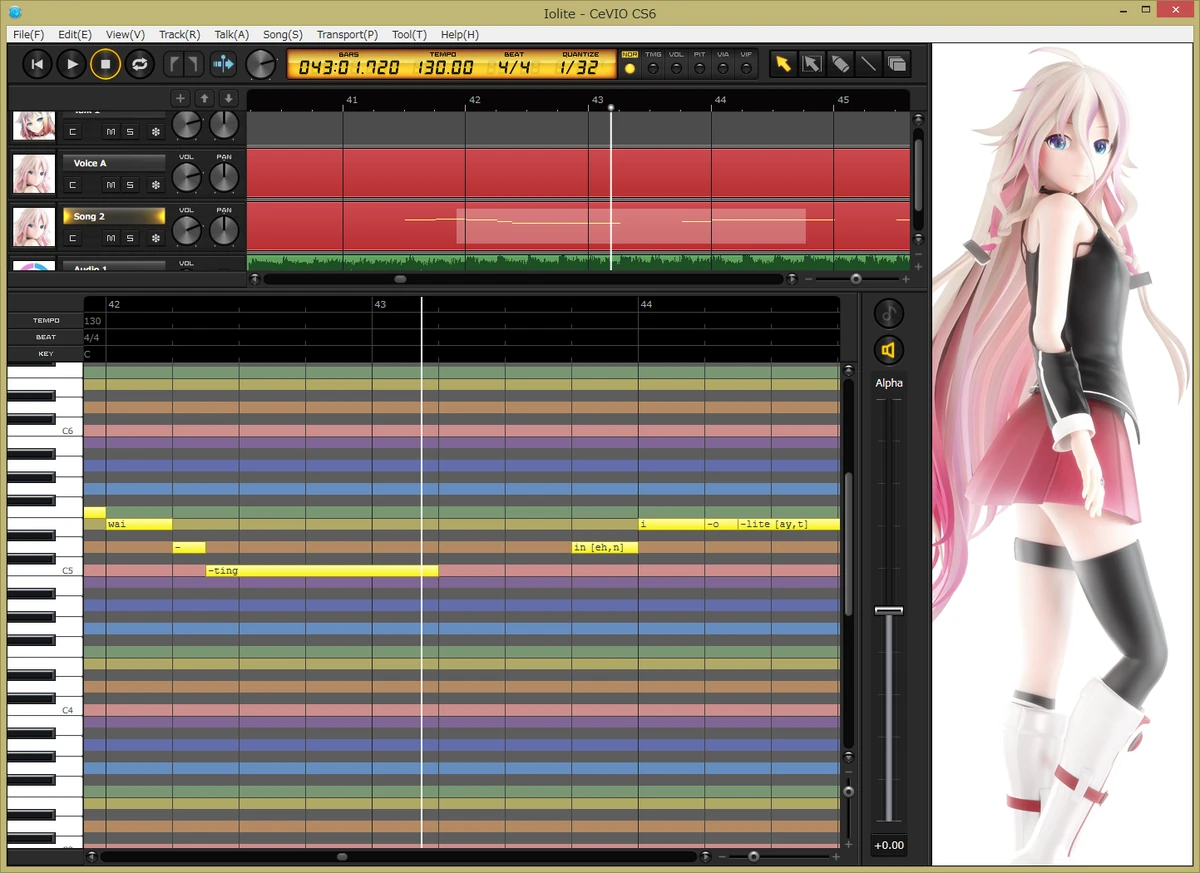This screenshot has height=873, width=1200.
Task: Add a new track with the plus button
Action: point(181,98)
